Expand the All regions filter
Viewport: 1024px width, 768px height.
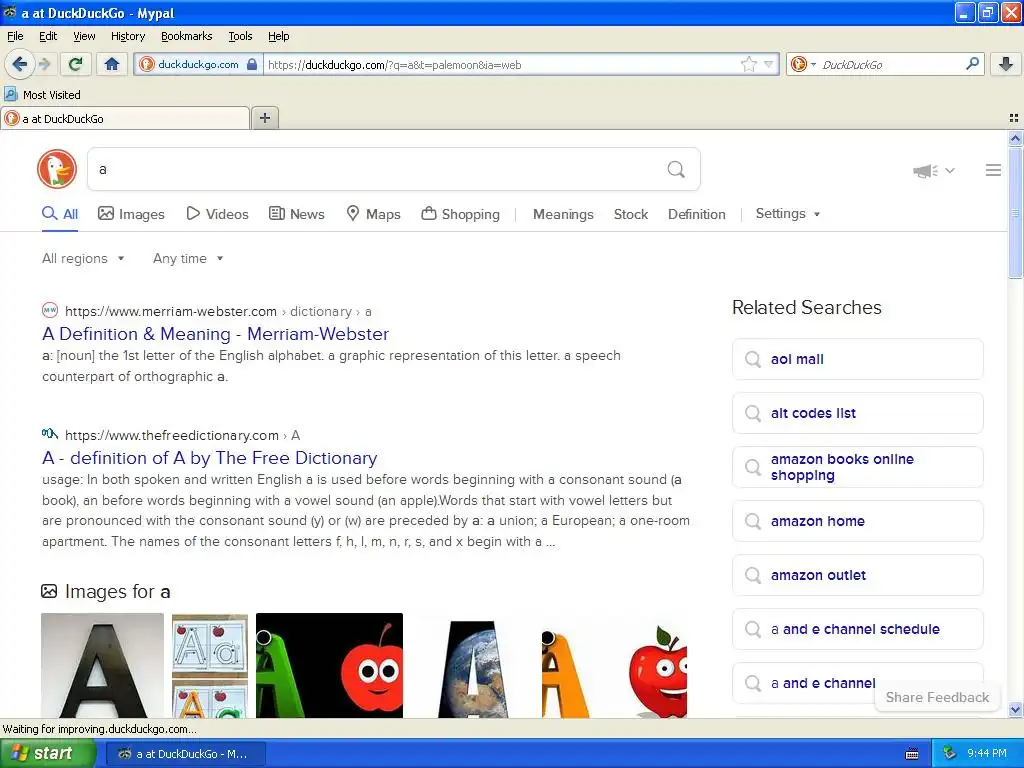coord(83,259)
